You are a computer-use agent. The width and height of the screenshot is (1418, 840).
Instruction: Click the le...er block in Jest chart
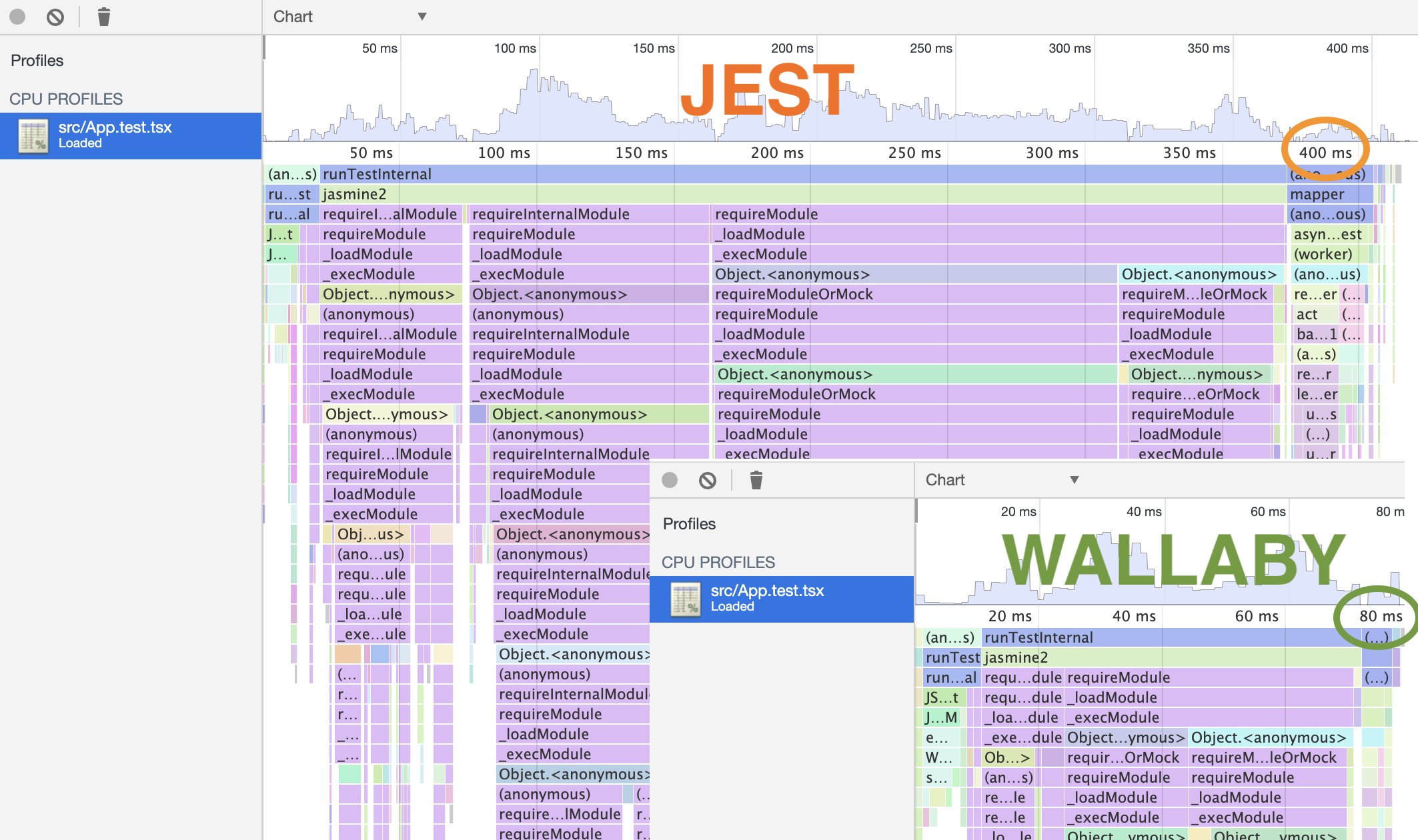click(1316, 395)
